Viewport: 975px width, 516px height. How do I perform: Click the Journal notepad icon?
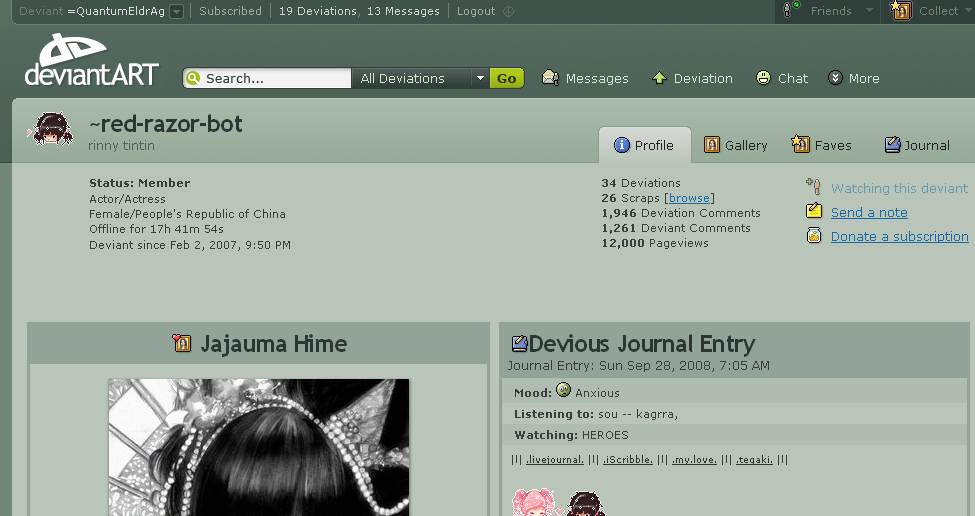click(892, 144)
